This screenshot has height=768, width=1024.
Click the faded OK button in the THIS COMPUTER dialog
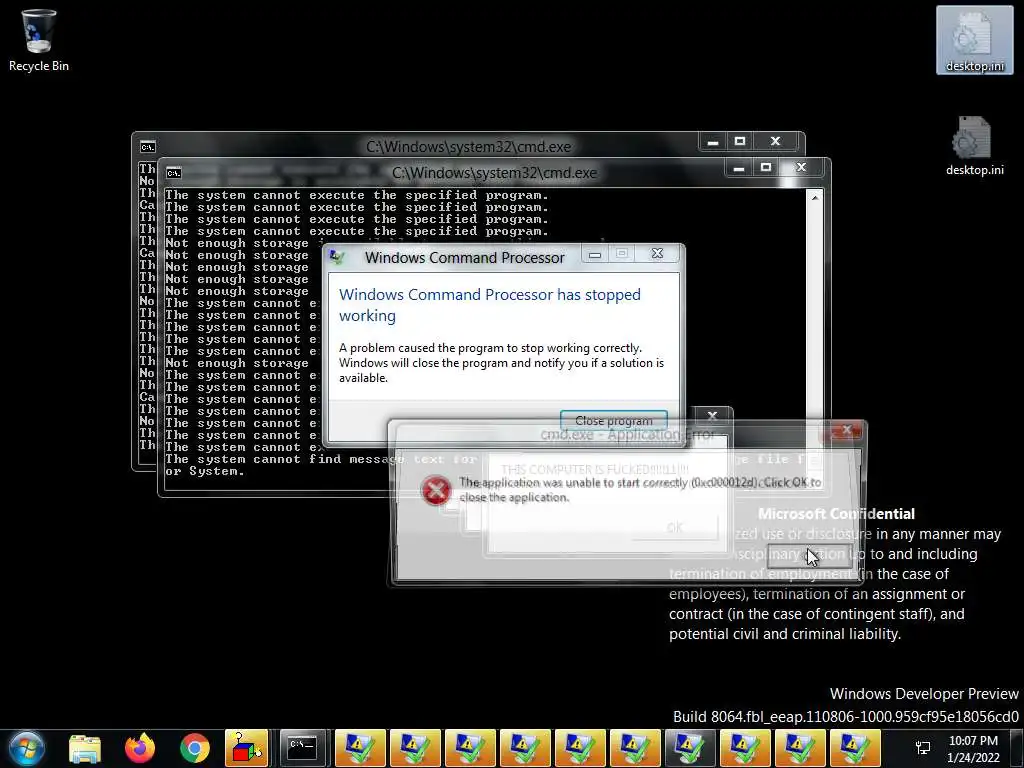(x=675, y=527)
